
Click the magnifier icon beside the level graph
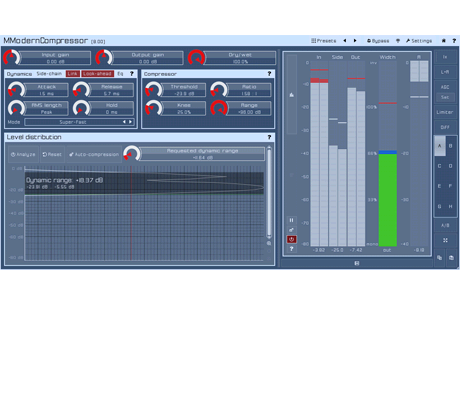[x=269, y=243]
